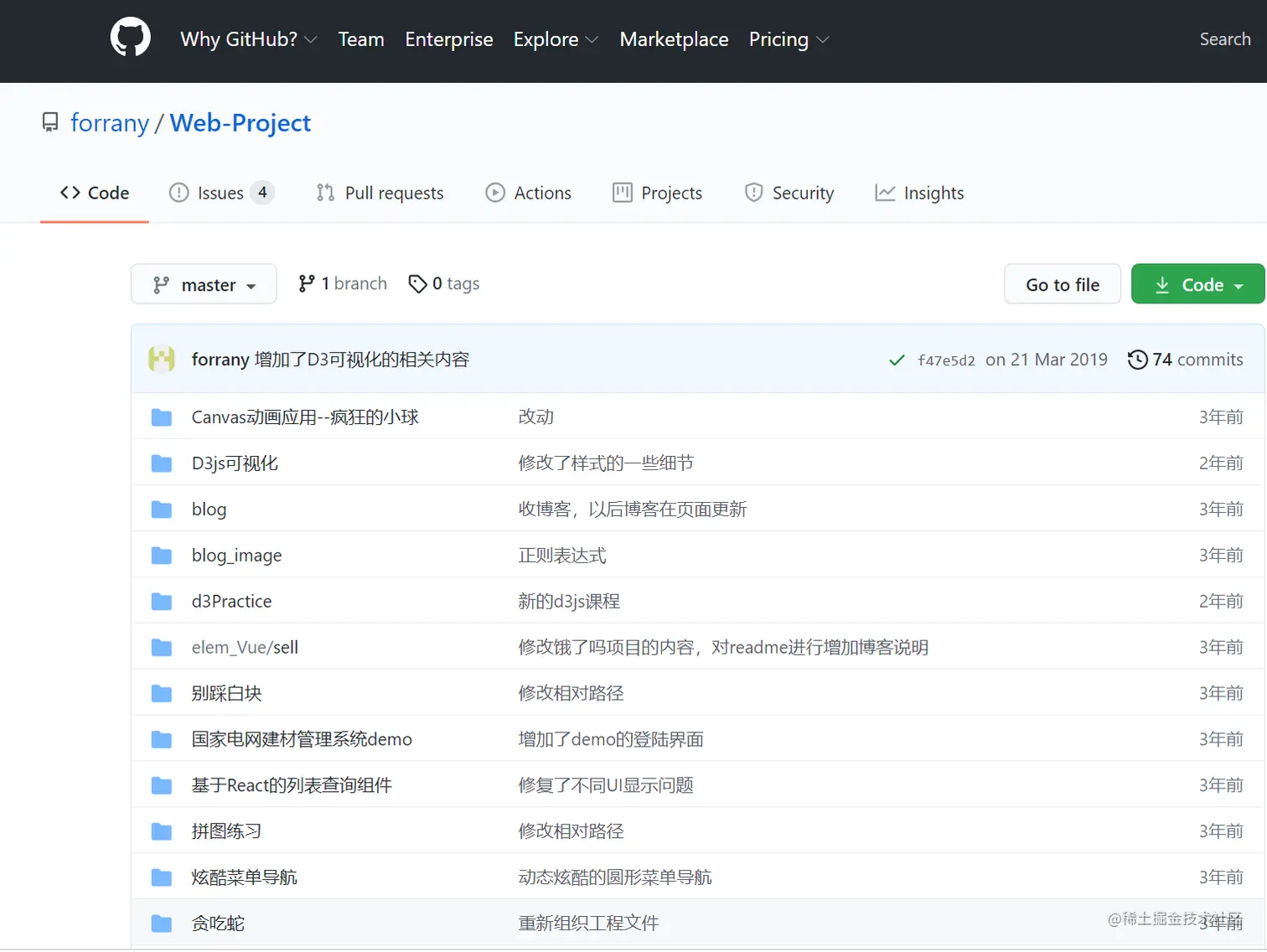Open the Projects tab
Viewport: 1267px width, 952px height.
pyautogui.click(x=658, y=194)
